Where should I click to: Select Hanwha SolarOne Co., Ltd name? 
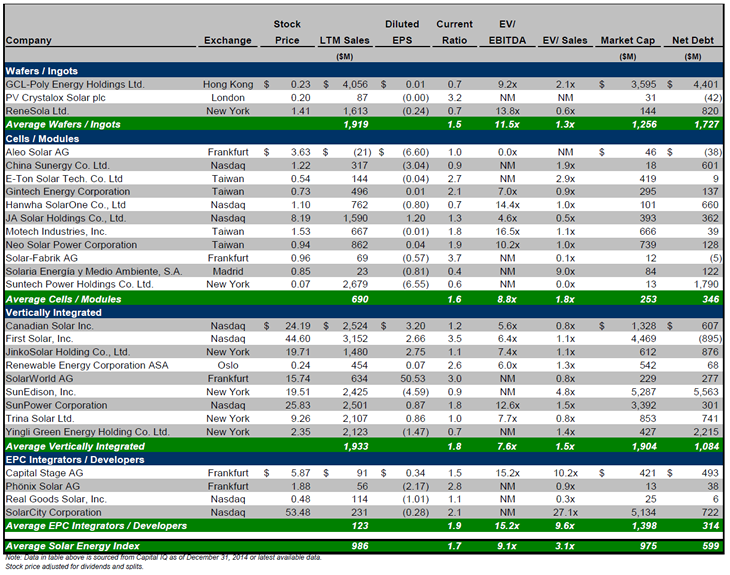66,205
